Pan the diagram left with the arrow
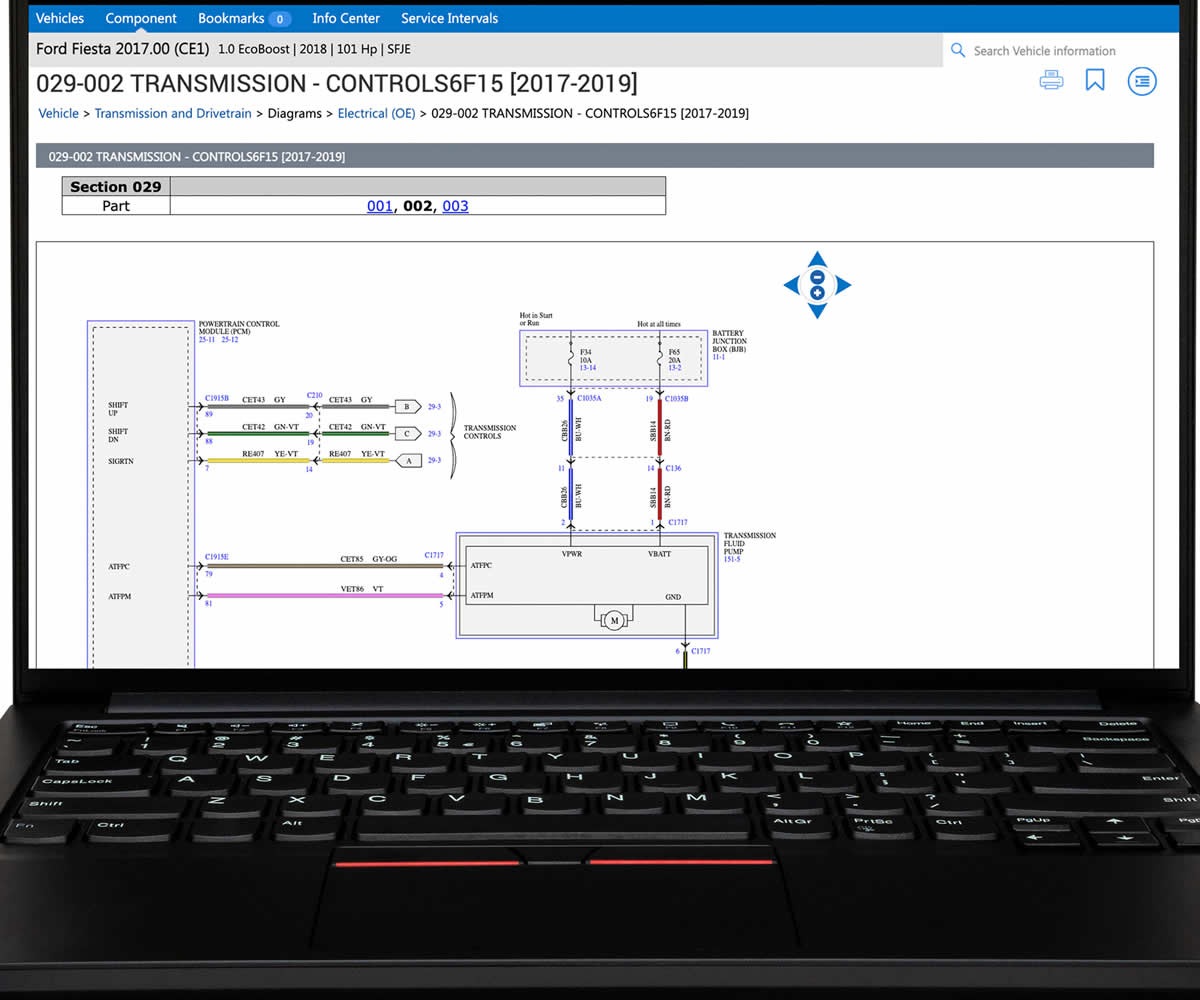This screenshot has height=1000, width=1200. (x=791, y=285)
